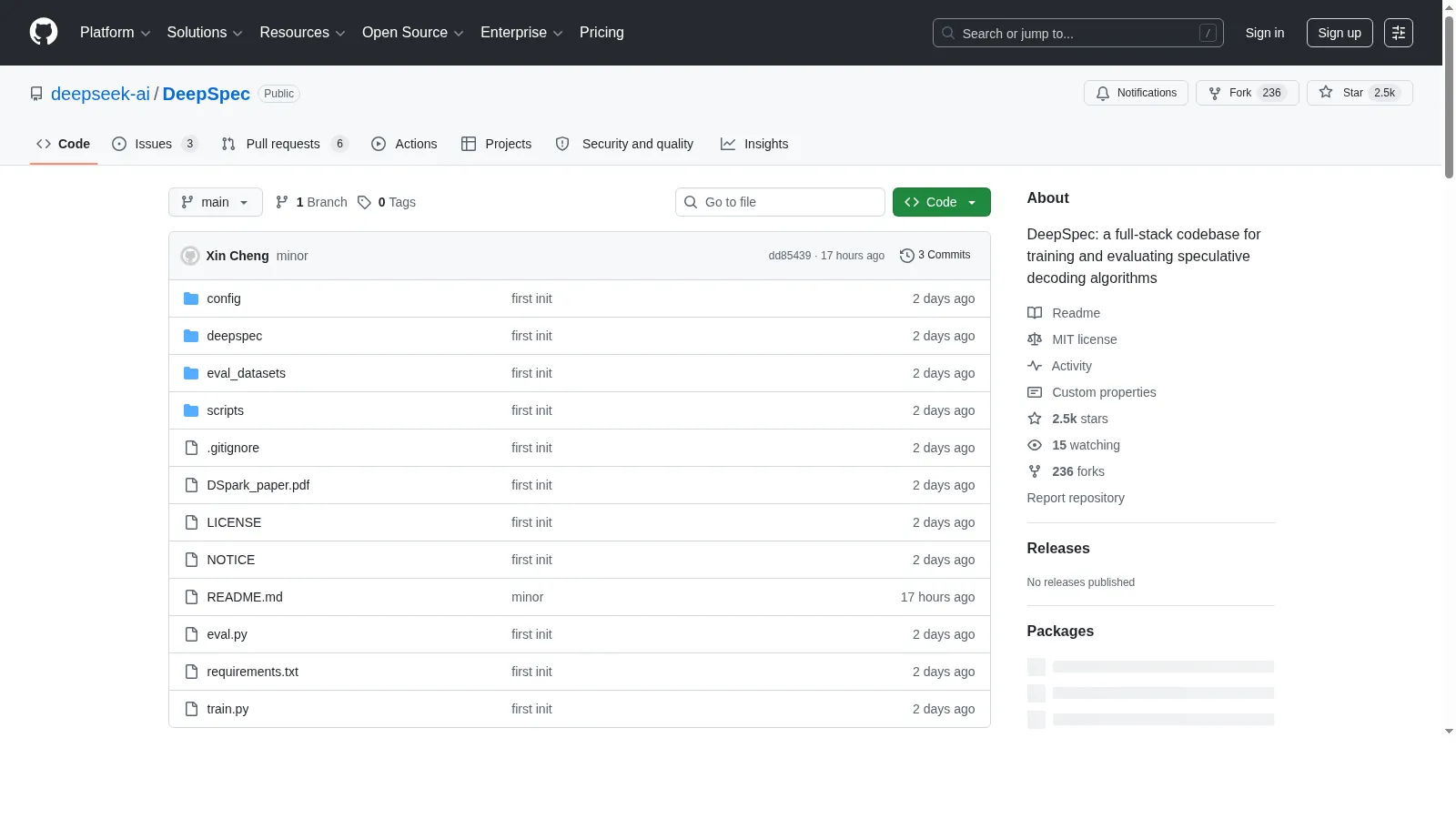Open the Releases heading link
The width and height of the screenshot is (1456, 819).
[x=1058, y=548]
